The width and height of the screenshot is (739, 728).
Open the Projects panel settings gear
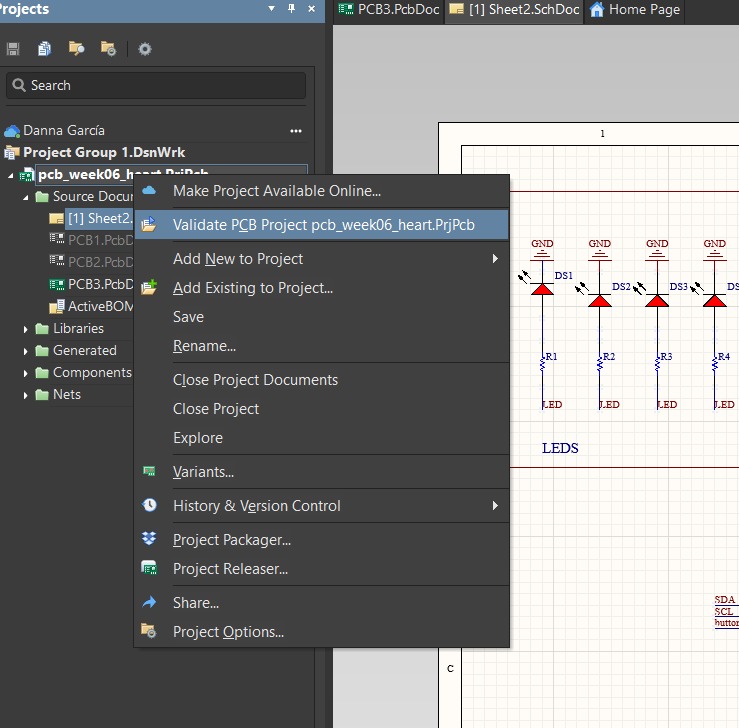coord(145,48)
